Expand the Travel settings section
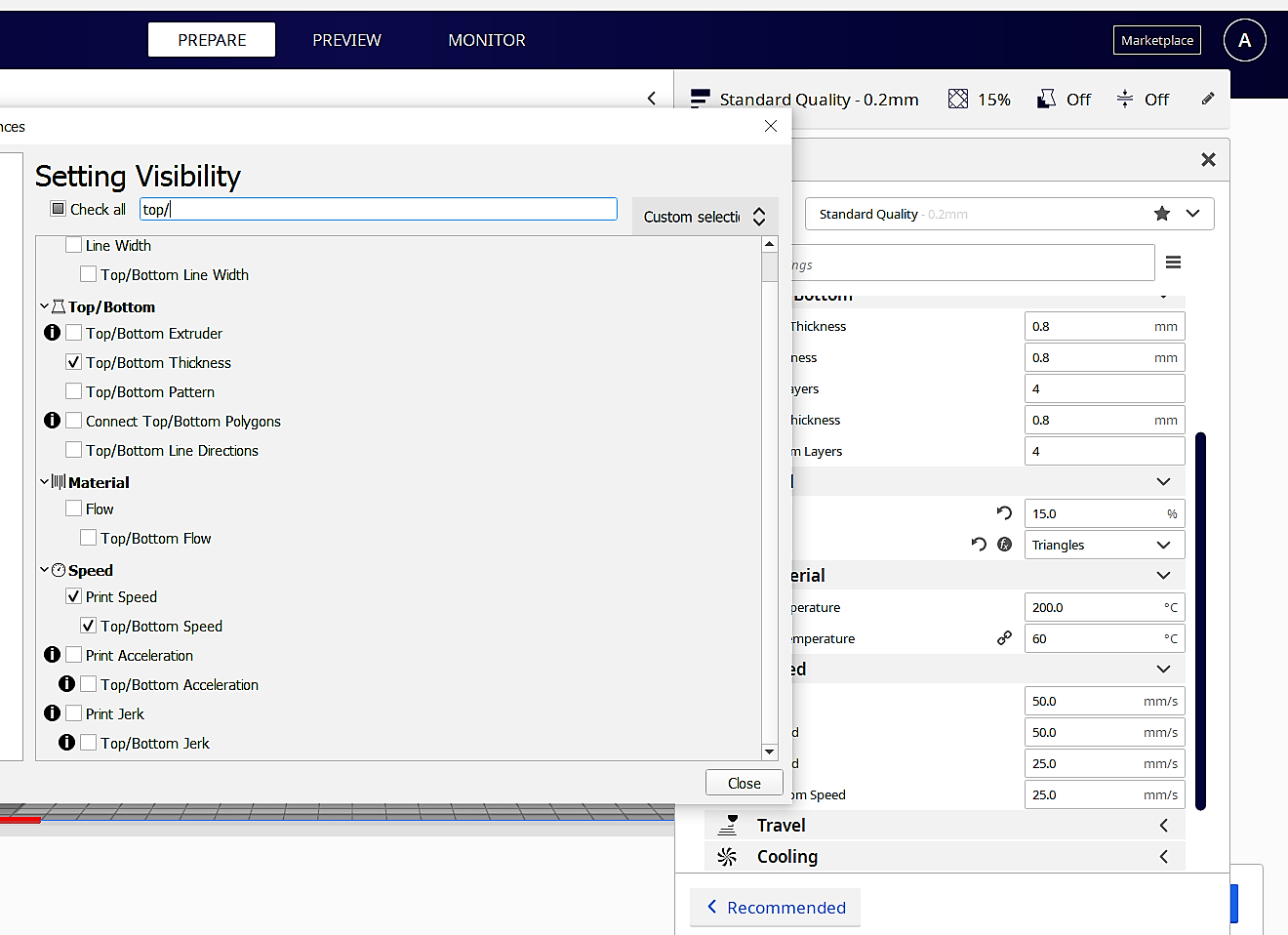 coord(945,826)
